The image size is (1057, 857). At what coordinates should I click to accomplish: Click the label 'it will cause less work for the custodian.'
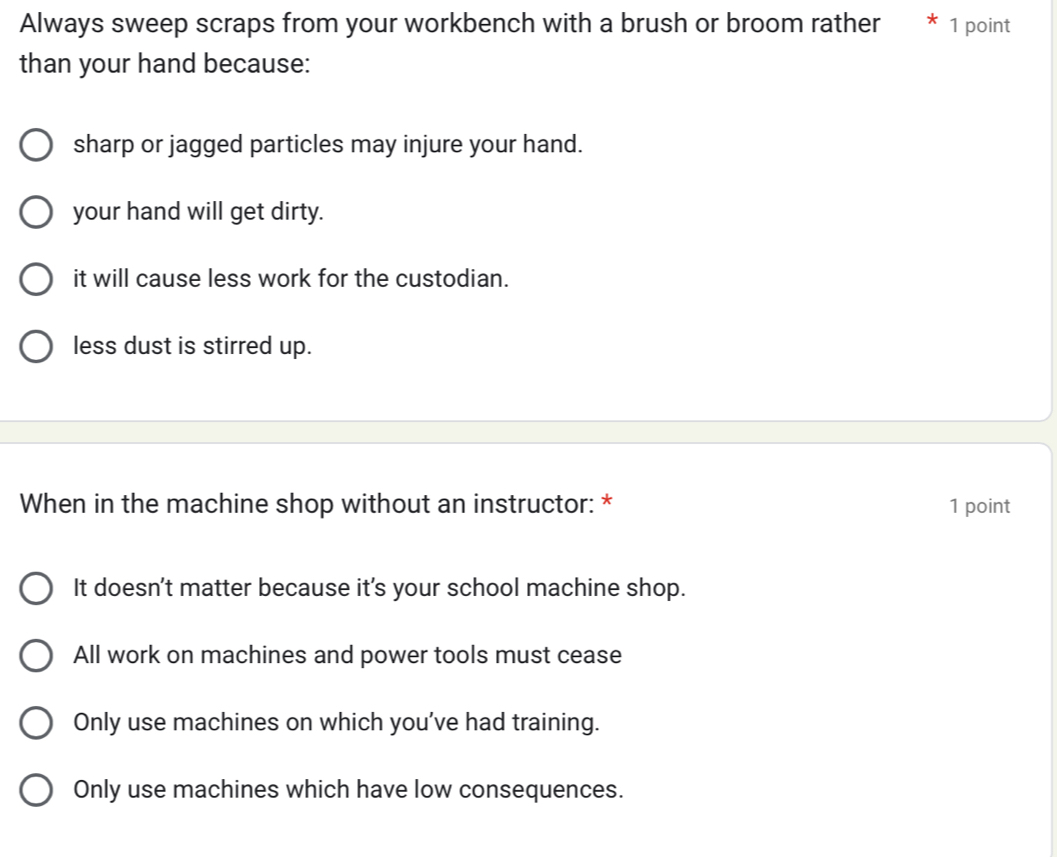click(x=291, y=279)
